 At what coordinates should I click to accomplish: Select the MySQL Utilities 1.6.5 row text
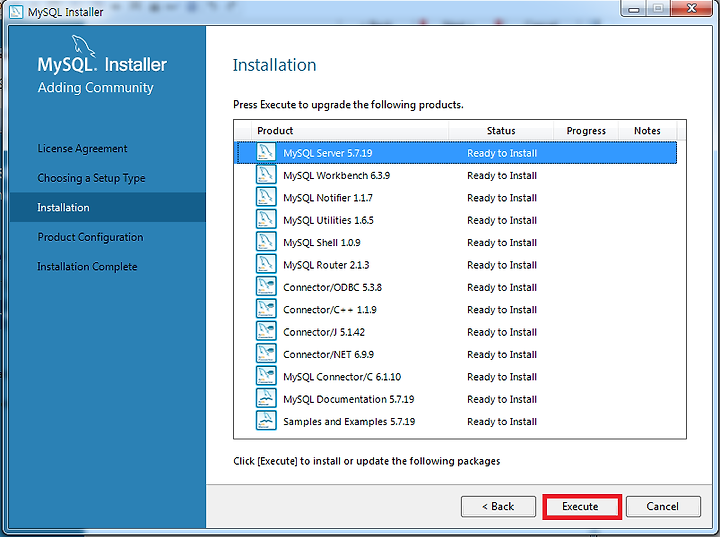328,220
